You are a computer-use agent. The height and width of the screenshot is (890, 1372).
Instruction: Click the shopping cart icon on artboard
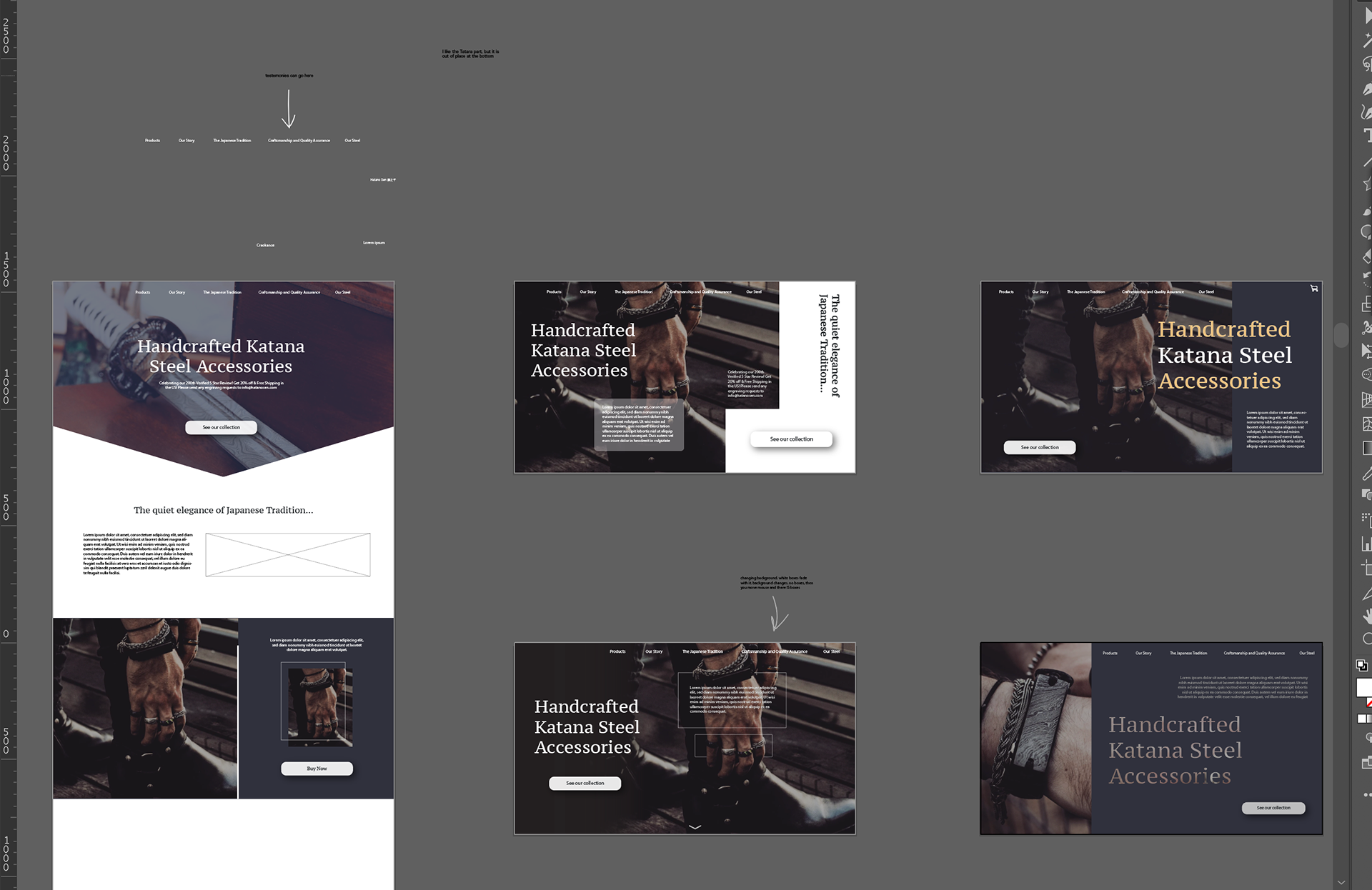[1313, 289]
